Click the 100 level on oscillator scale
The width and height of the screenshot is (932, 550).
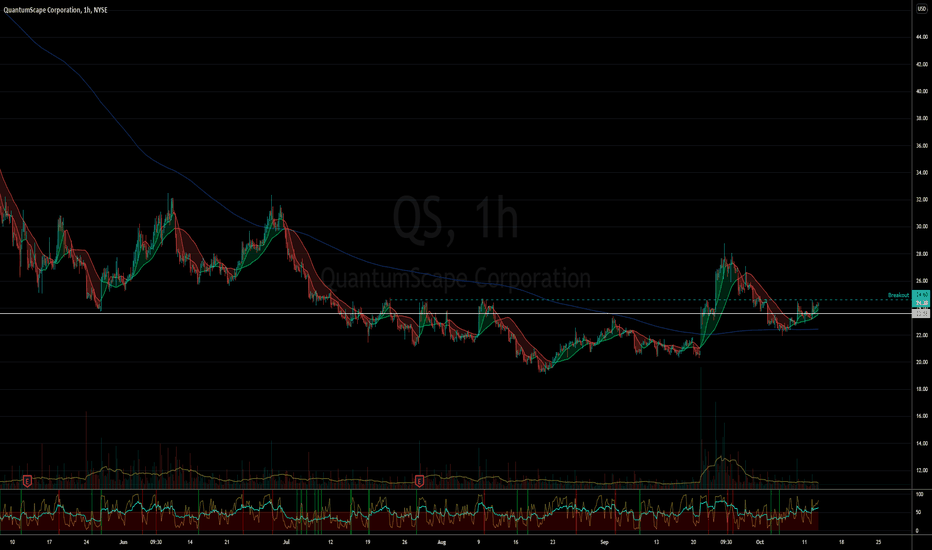pos(920,495)
